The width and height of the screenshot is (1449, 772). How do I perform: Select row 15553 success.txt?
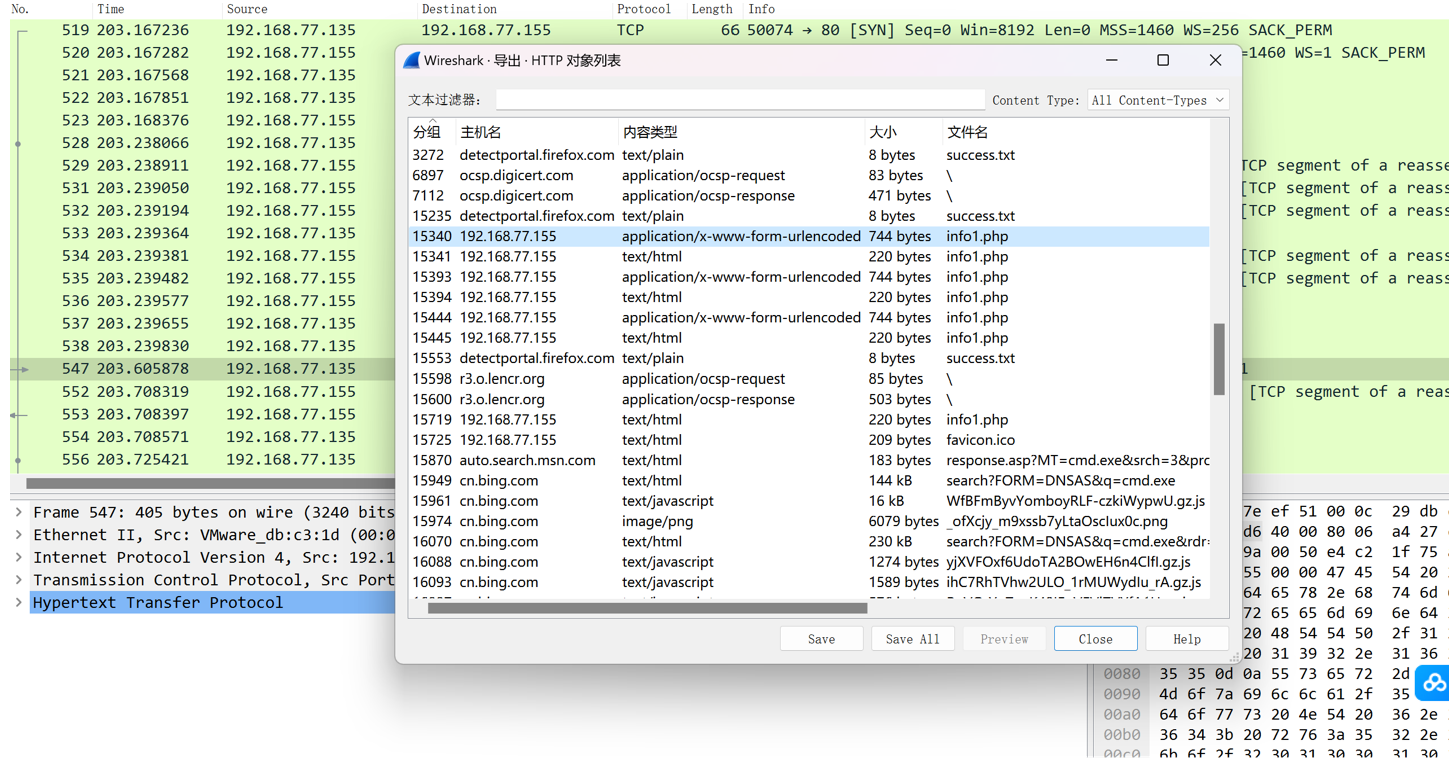(x=809, y=358)
